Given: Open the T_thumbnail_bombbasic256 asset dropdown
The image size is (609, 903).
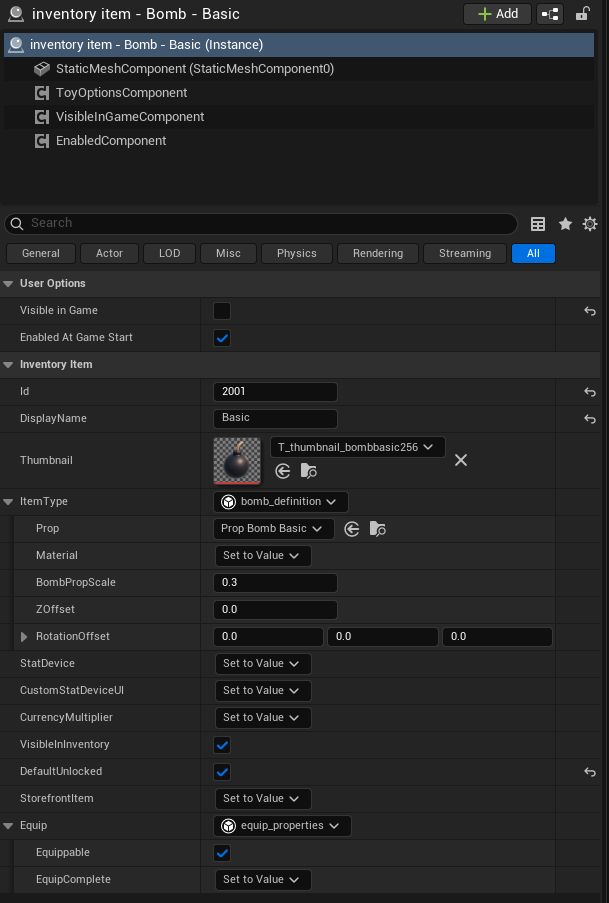Looking at the screenshot, I should coord(357,447).
